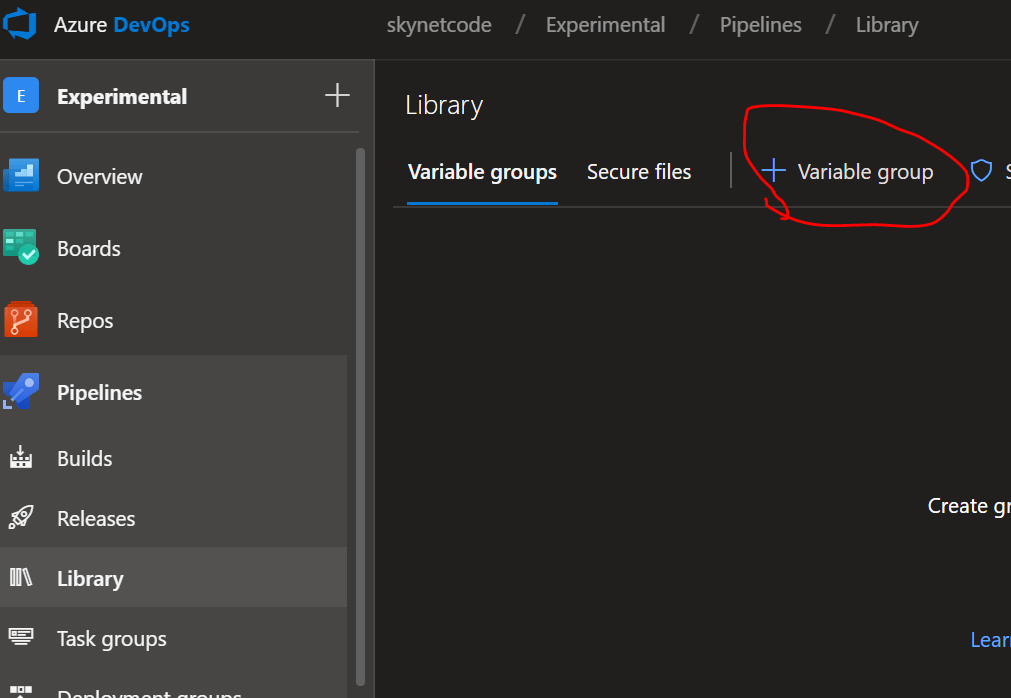Open the Pipelines breadcrumb link

point(760,25)
